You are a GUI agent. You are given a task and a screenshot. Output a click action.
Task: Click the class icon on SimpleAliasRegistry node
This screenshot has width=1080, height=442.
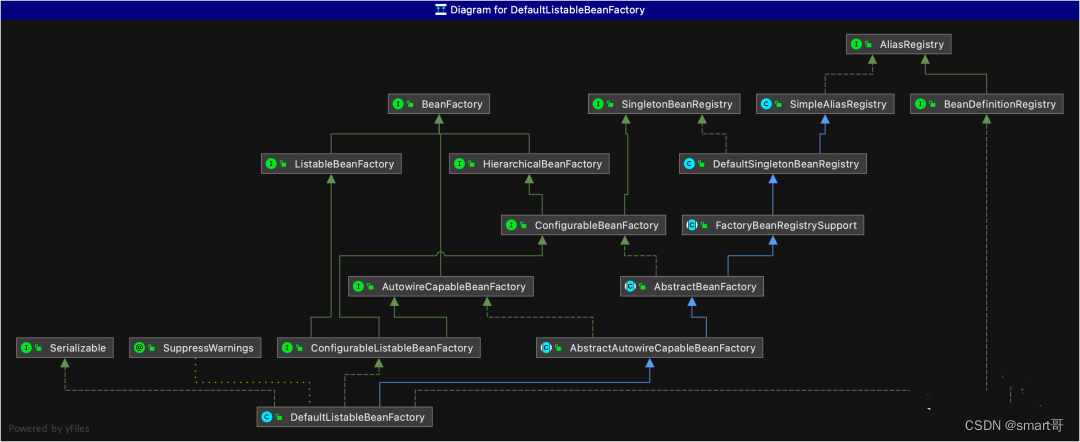click(x=766, y=105)
